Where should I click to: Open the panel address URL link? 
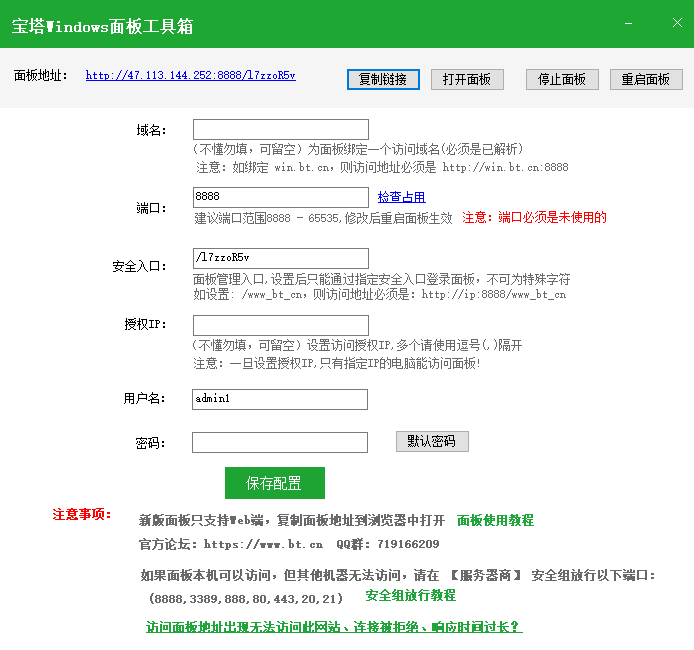(190, 75)
